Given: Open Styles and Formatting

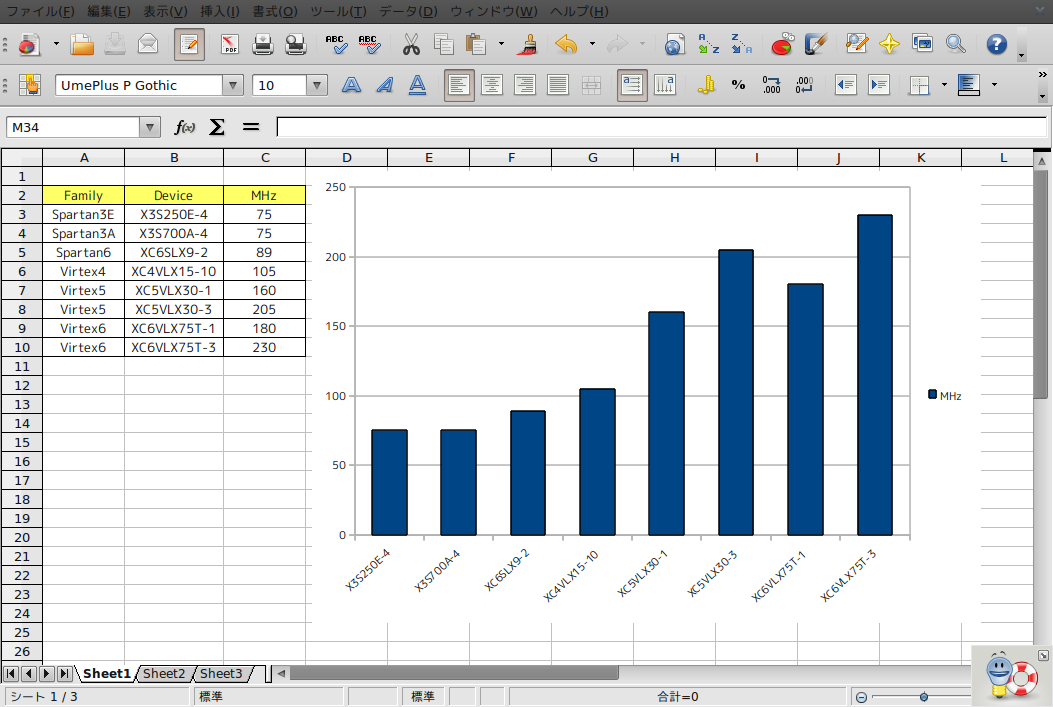Looking at the screenshot, I should pyautogui.click(x=30, y=85).
